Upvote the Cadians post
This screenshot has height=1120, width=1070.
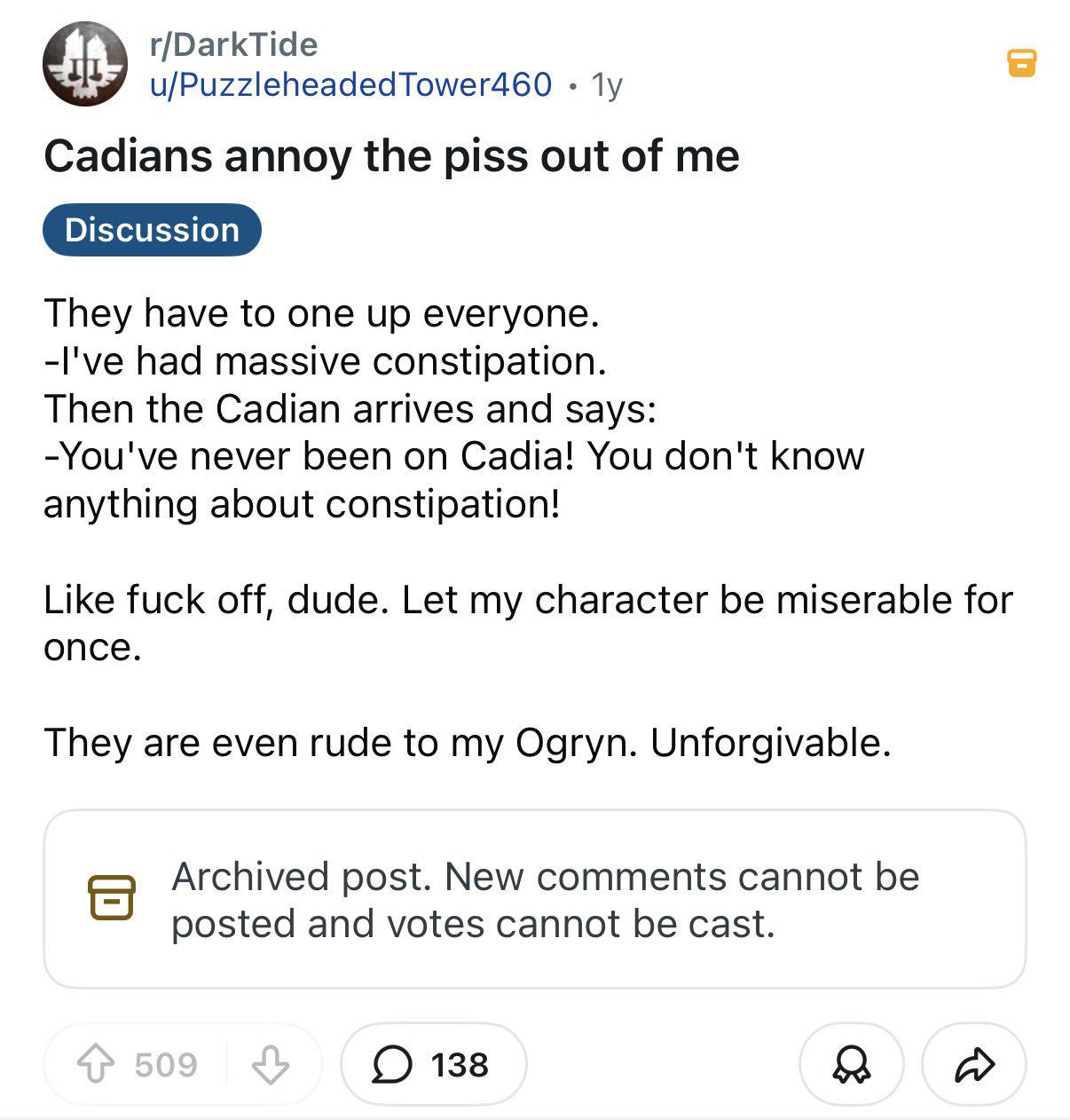[94, 1064]
